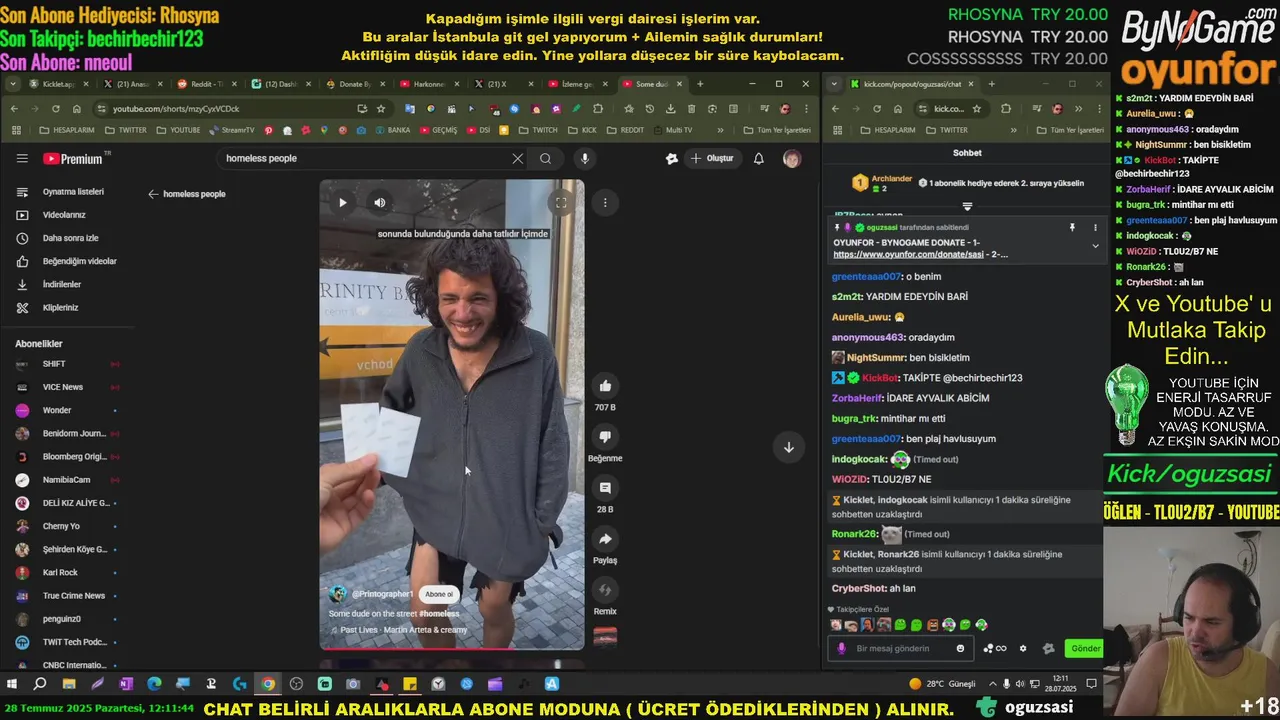Share the Shorts video
This screenshot has height=720, width=1280.
click(x=605, y=539)
